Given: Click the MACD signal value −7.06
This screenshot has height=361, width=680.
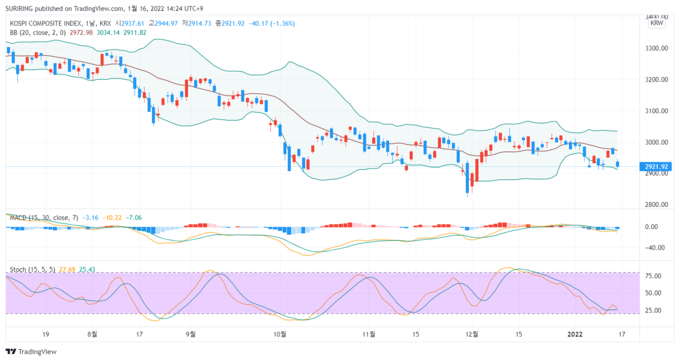Looking at the screenshot, I should [x=134, y=218].
